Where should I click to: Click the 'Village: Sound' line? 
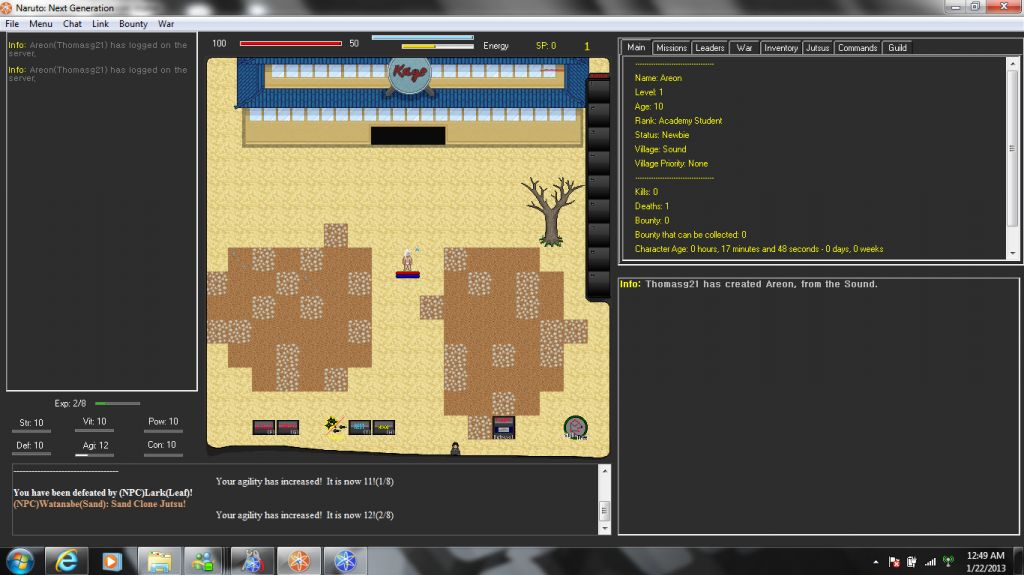(x=660, y=149)
